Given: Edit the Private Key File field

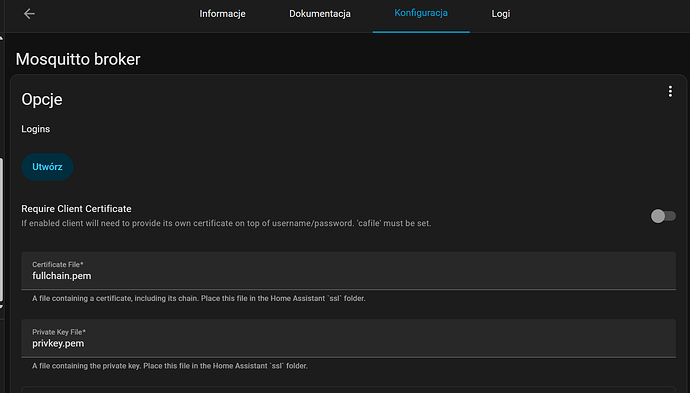Looking at the screenshot, I should [x=349, y=338].
